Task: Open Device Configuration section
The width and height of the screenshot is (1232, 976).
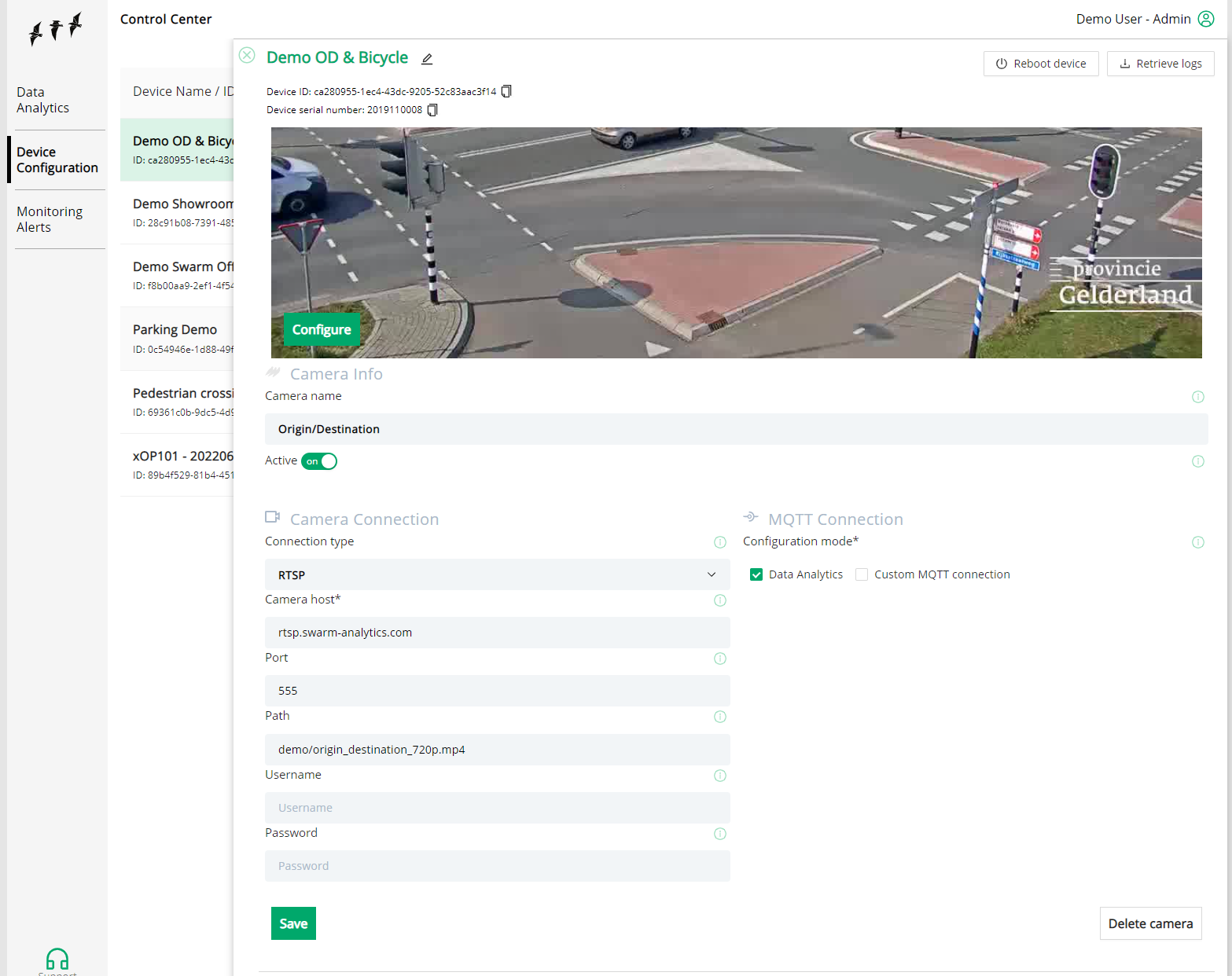Action: pyautogui.click(x=57, y=160)
